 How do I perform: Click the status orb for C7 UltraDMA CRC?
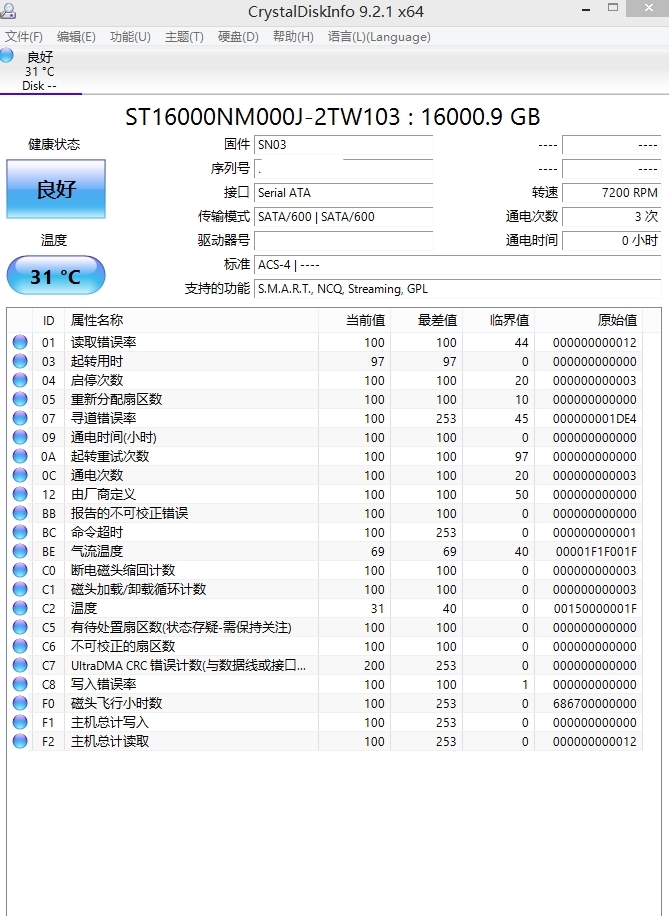point(20,665)
